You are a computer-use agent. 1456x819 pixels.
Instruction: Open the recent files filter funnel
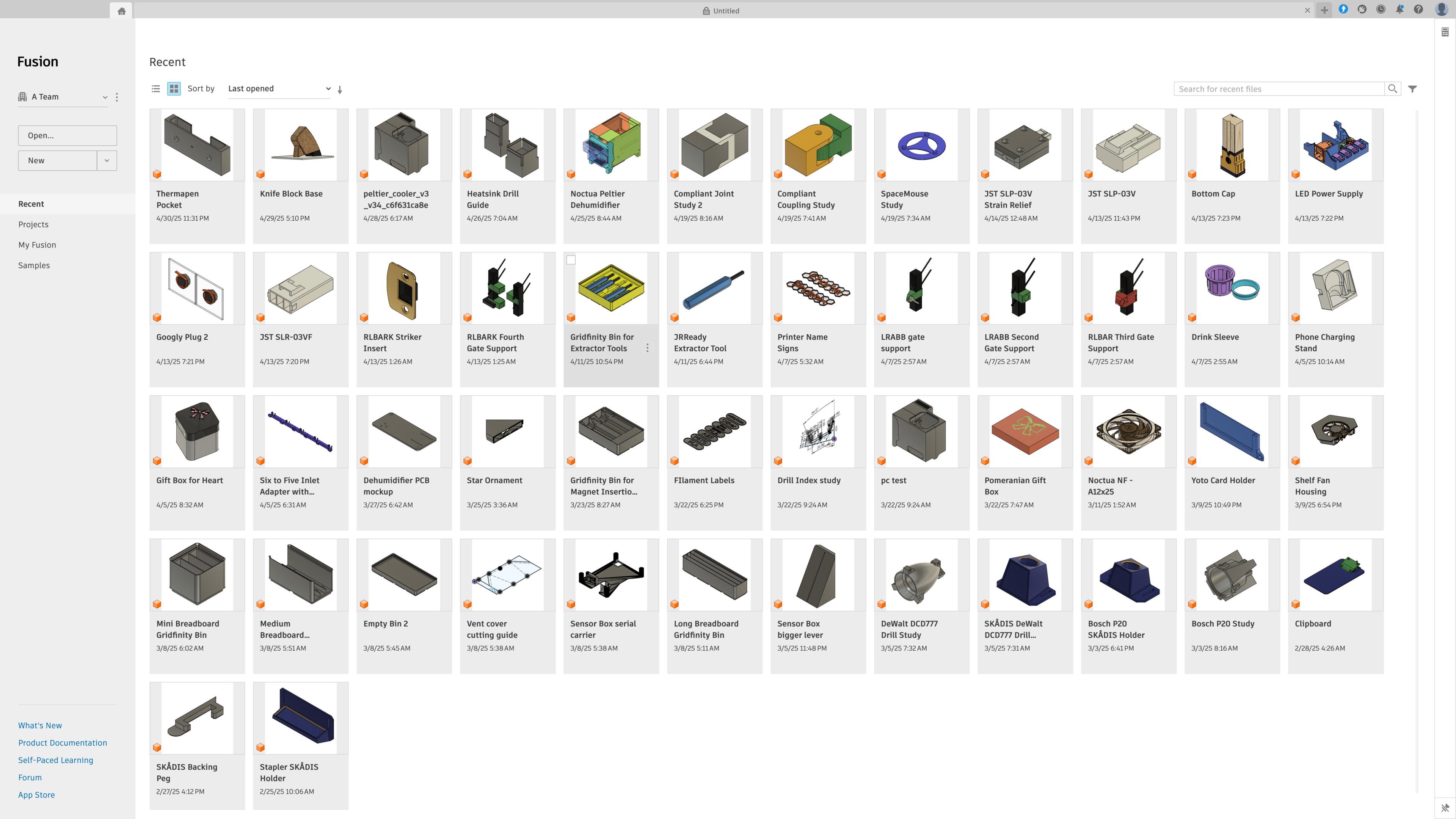[1412, 89]
